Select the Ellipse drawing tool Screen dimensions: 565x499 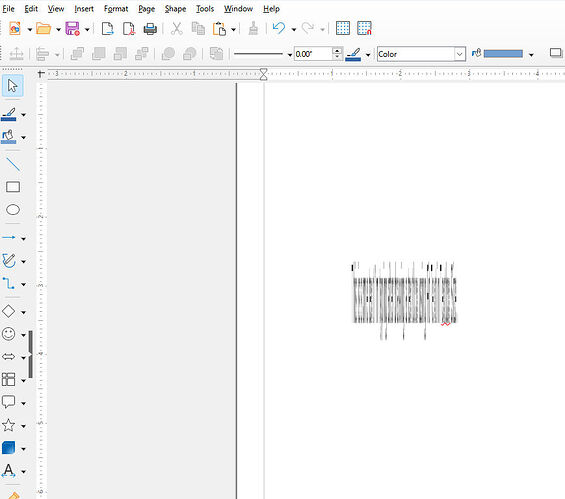tap(13, 210)
